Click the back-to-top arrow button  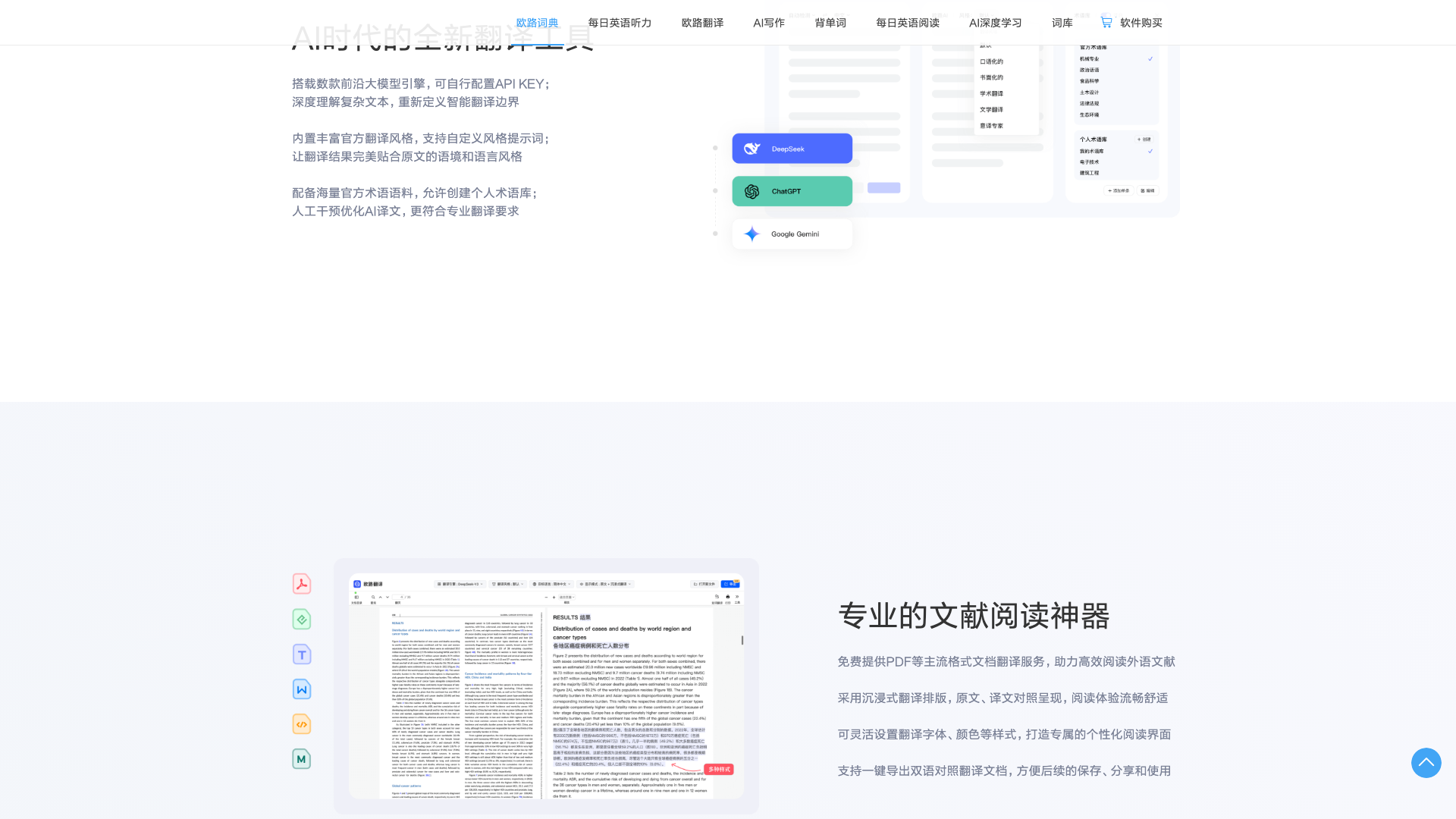1426,763
